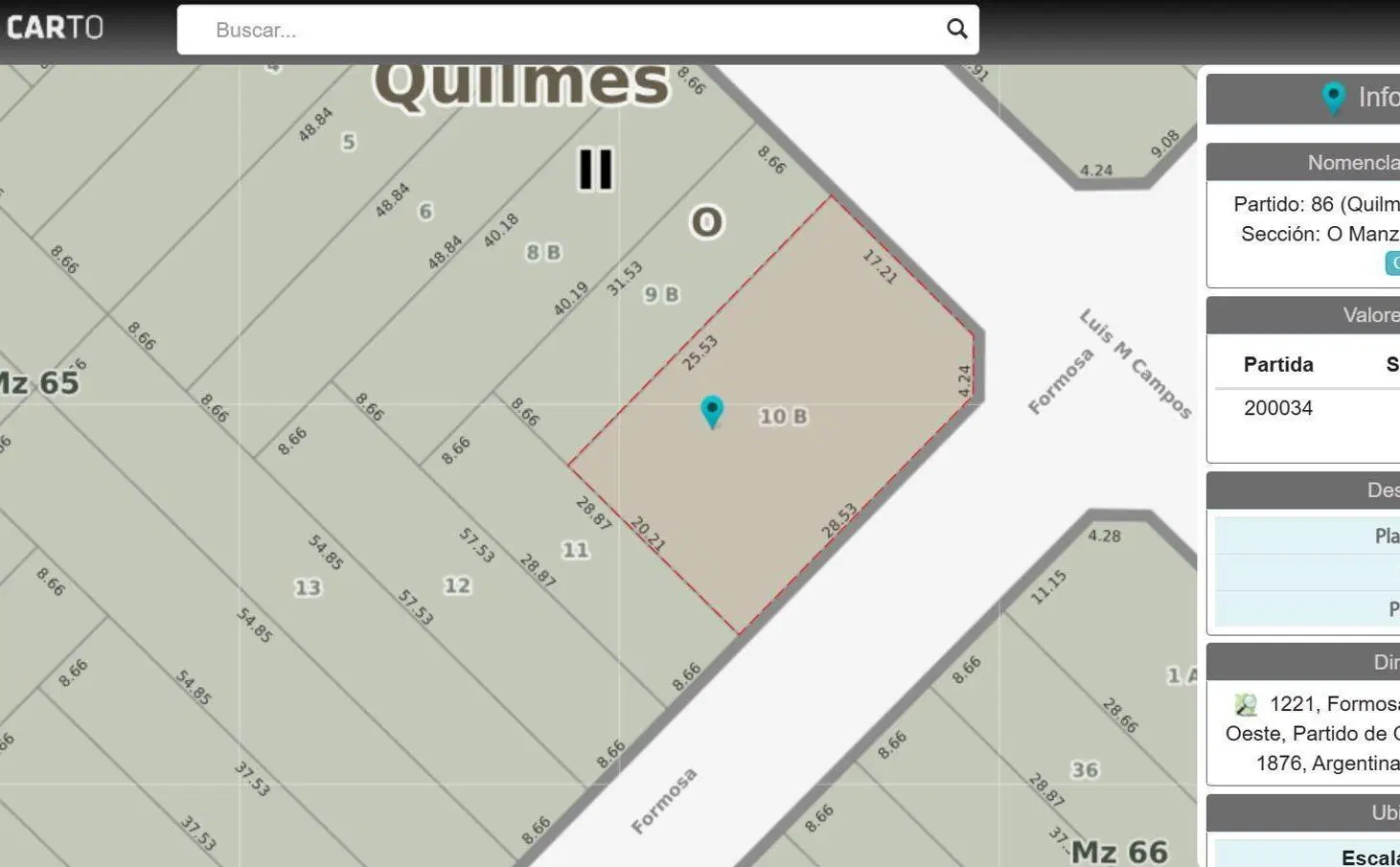Click the Escala label in location panel

(1370, 857)
